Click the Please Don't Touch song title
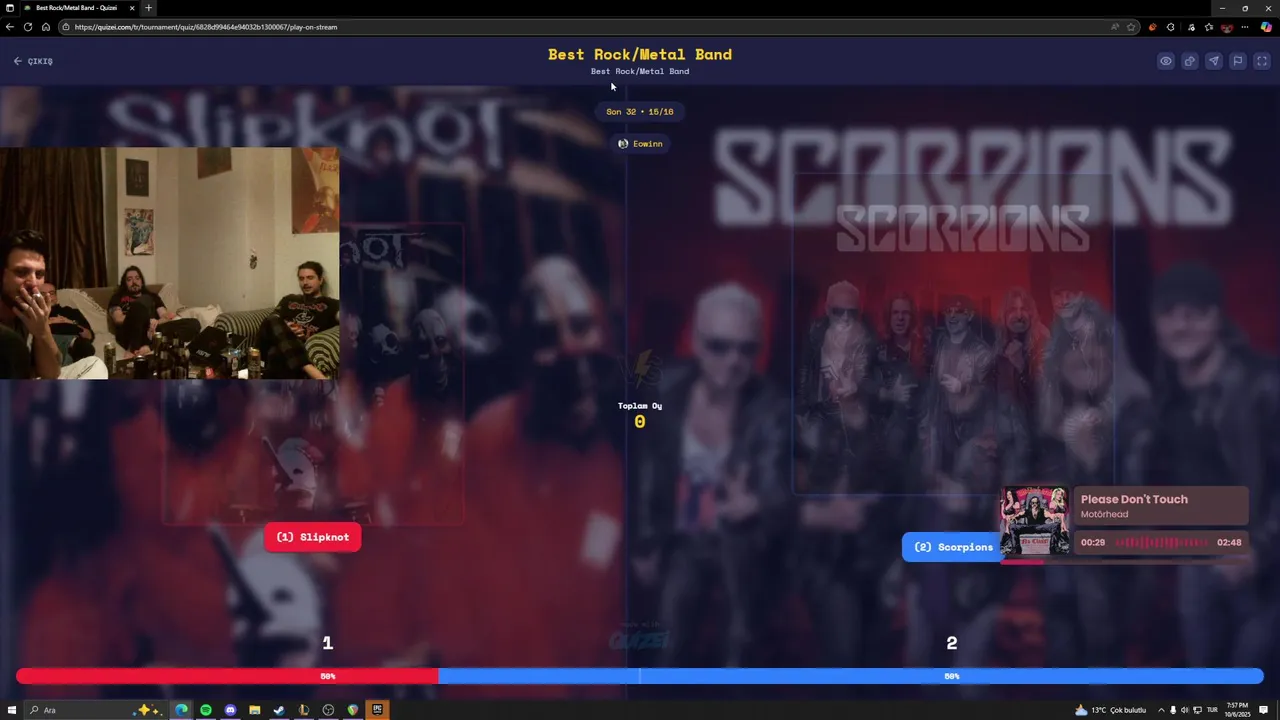 1134,499
